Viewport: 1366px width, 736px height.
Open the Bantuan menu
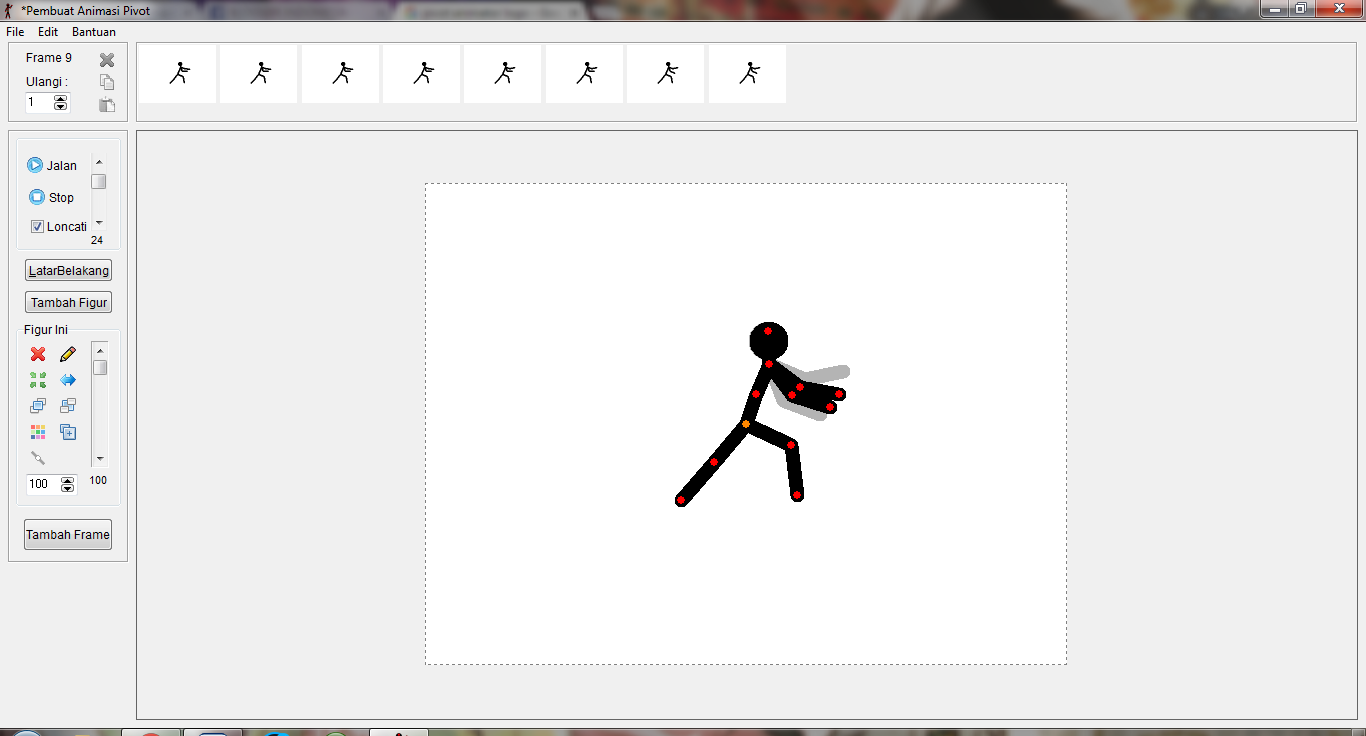click(x=93, y=31)
